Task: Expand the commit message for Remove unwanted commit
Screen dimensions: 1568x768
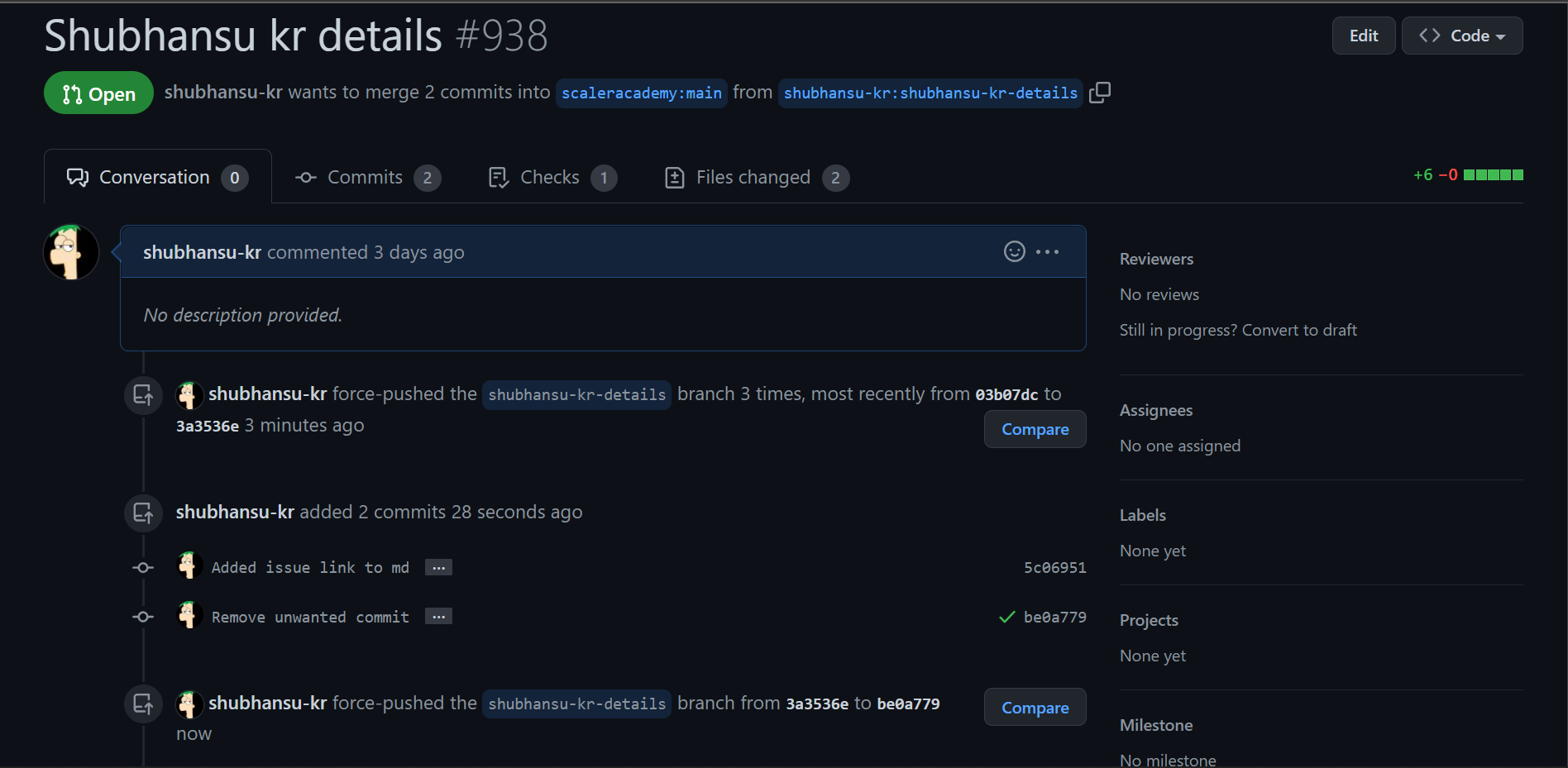Action: click(438, 616)
